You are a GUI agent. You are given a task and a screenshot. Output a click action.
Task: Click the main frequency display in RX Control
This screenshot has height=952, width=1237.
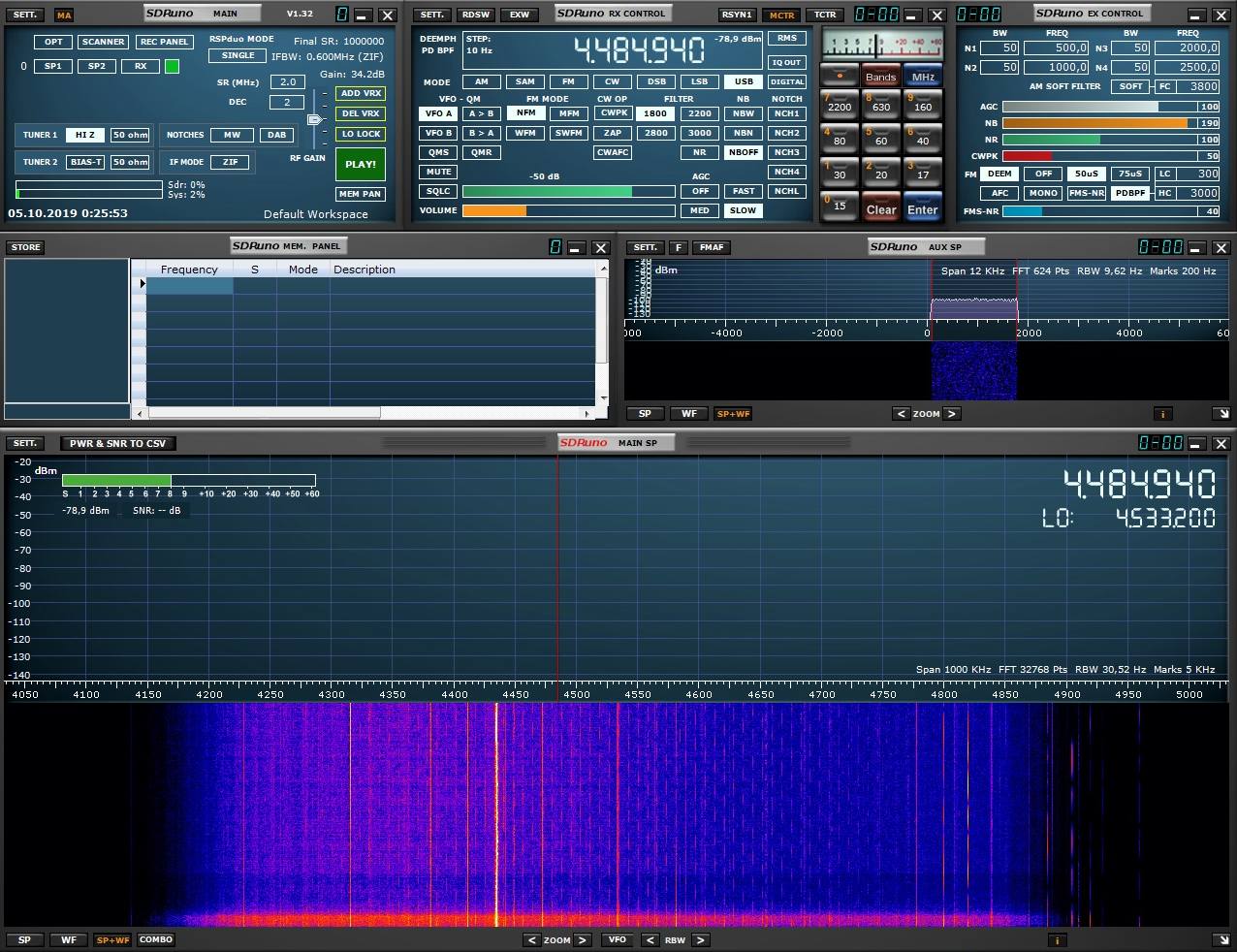point(639,49)
